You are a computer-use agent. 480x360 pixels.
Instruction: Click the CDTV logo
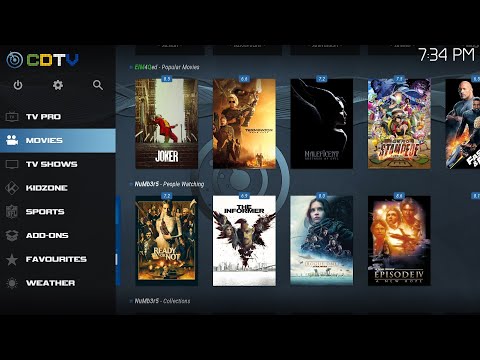[x=43, y=60]
